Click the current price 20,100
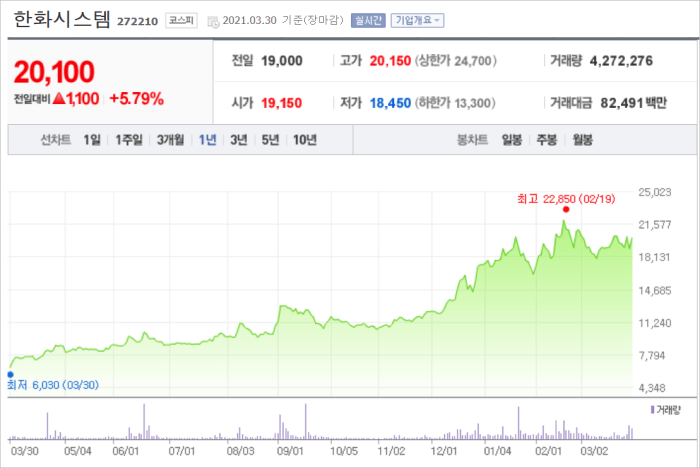The image size is (700, 468). pos(54,72)
